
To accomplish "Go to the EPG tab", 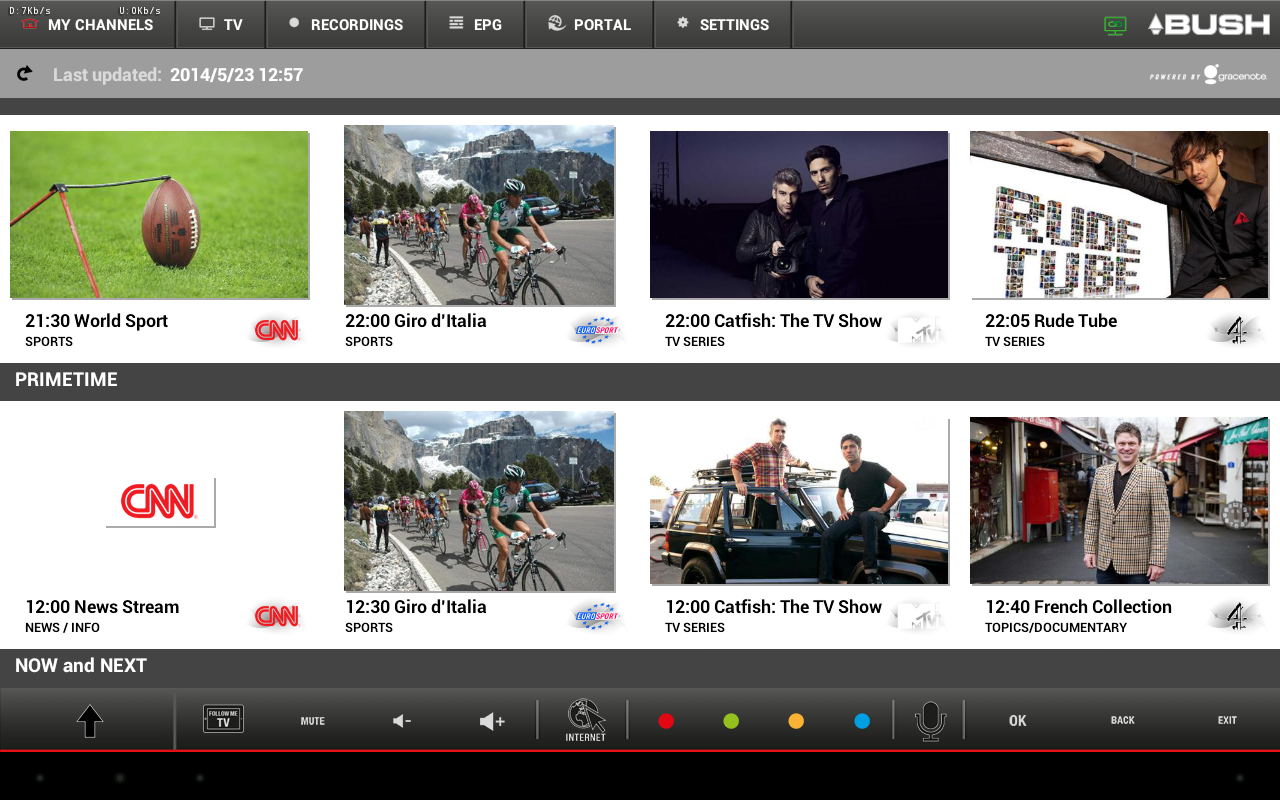I will 475,24.
